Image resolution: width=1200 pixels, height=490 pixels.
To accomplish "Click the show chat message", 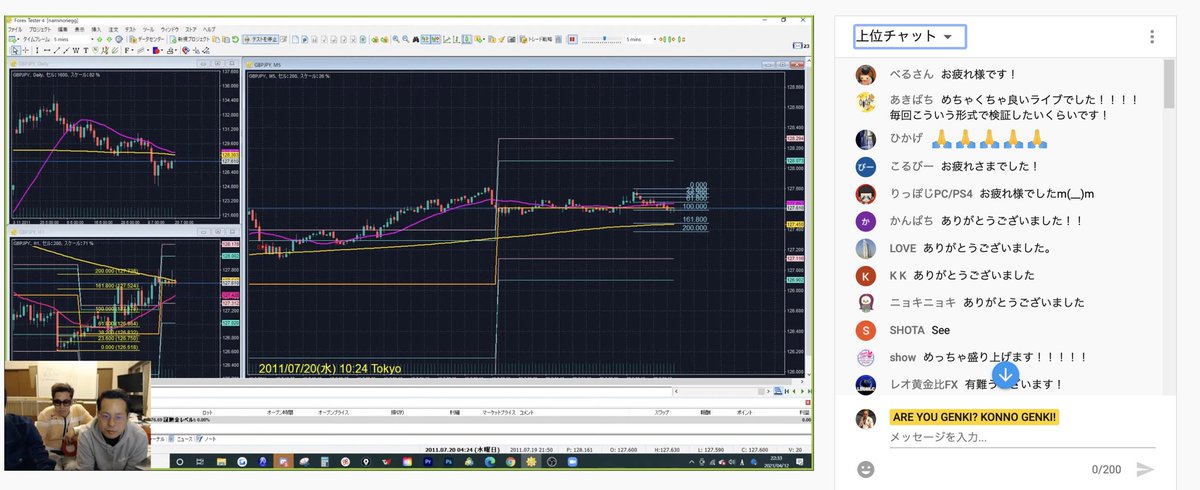I will (x=1004, y=357).
